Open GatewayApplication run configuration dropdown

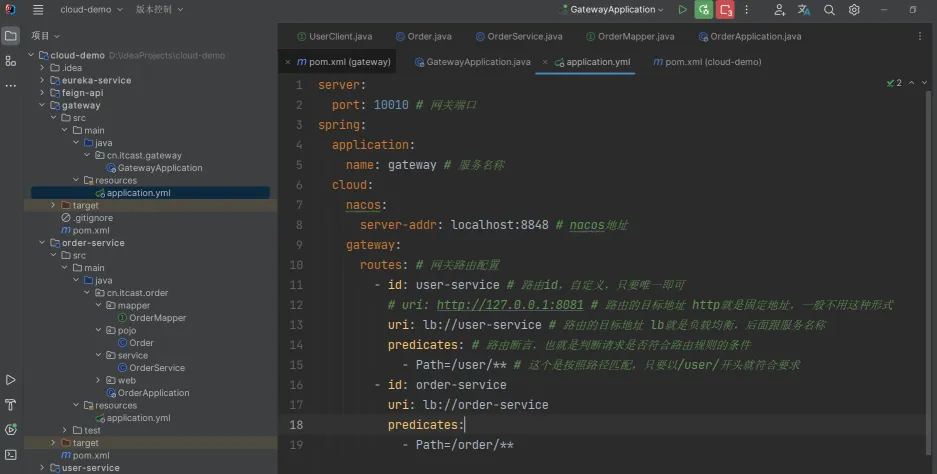(x=616, y=10)
